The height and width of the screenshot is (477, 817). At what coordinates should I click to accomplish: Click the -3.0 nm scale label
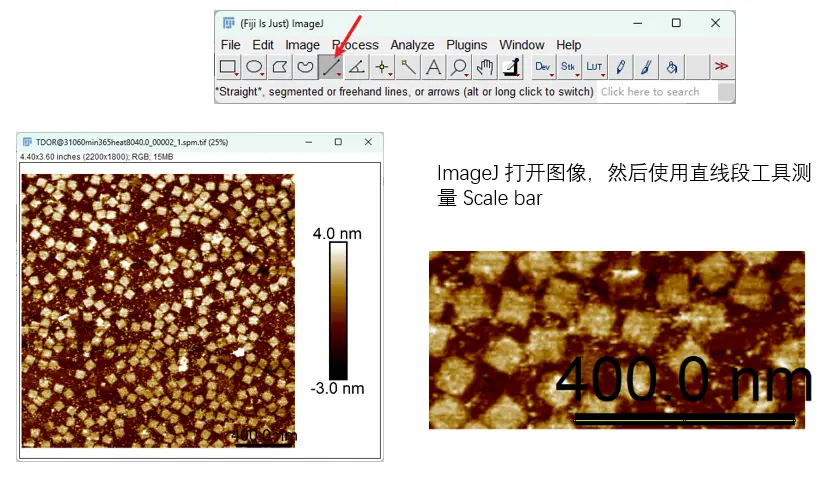[337, 388]
